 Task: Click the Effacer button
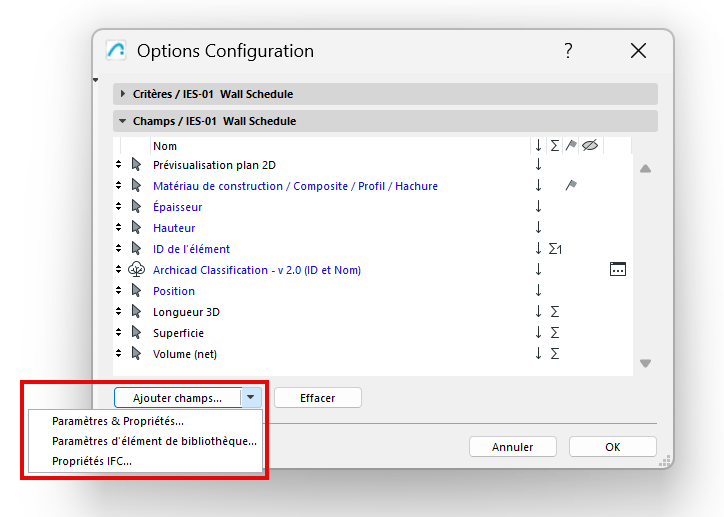coord(317,398)
